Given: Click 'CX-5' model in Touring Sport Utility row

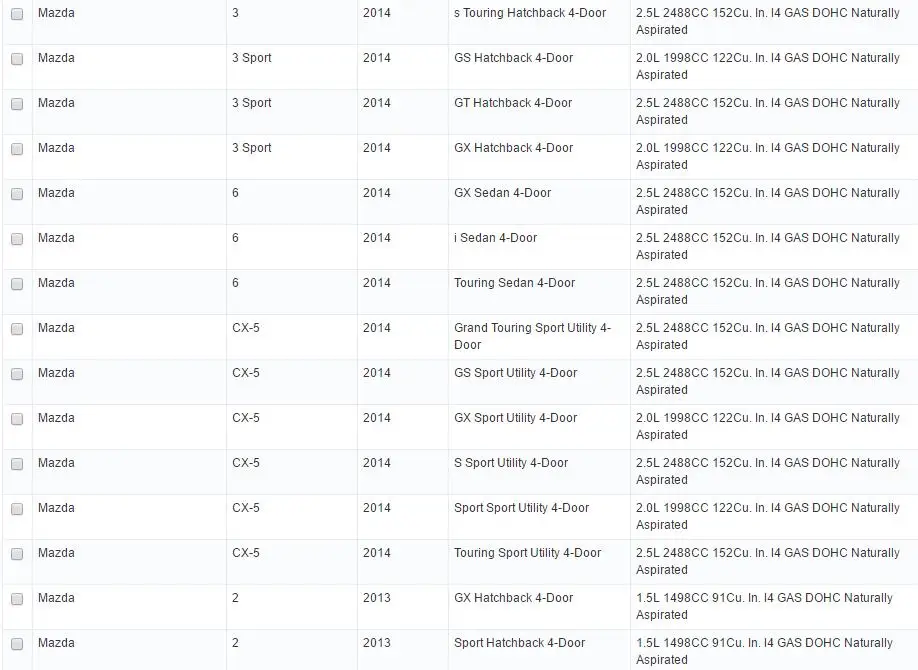Looking at the screenshot, I should (246, 553).
